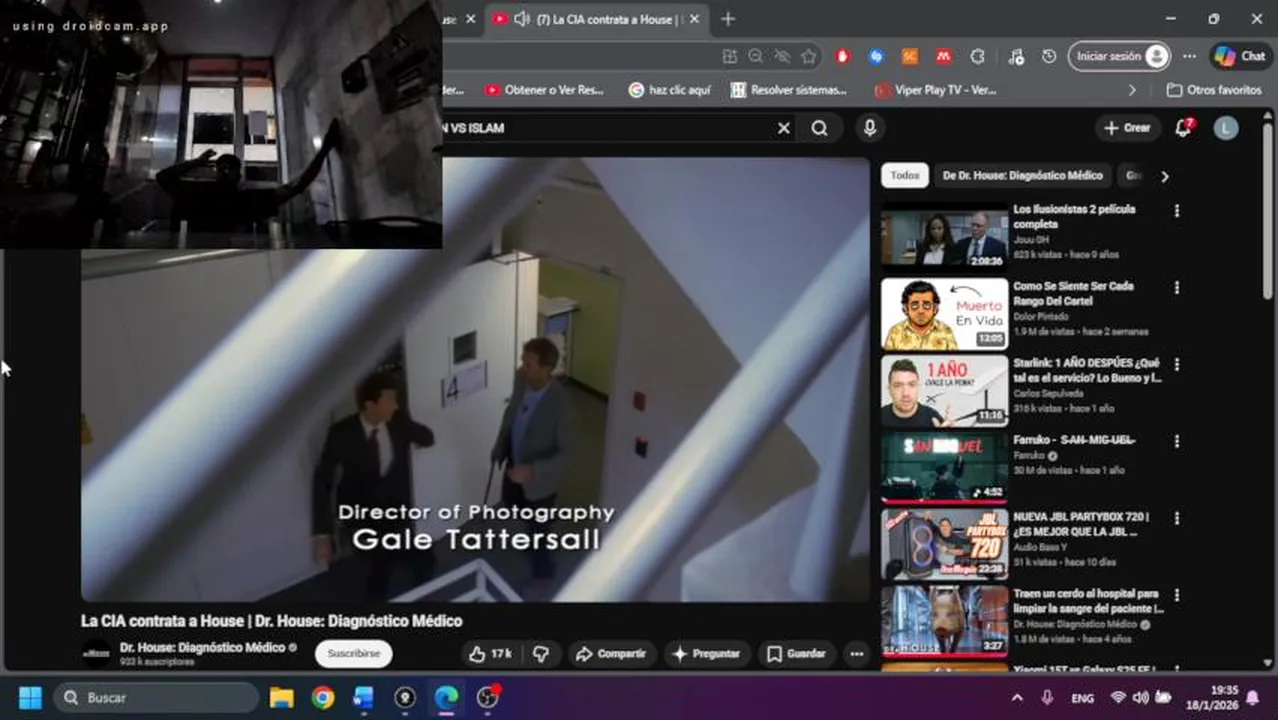Viewport: 1278px width, 720px height.
Task: Open Copilot Chat button
Action: pyautogui.click(x=1240, y=57)
